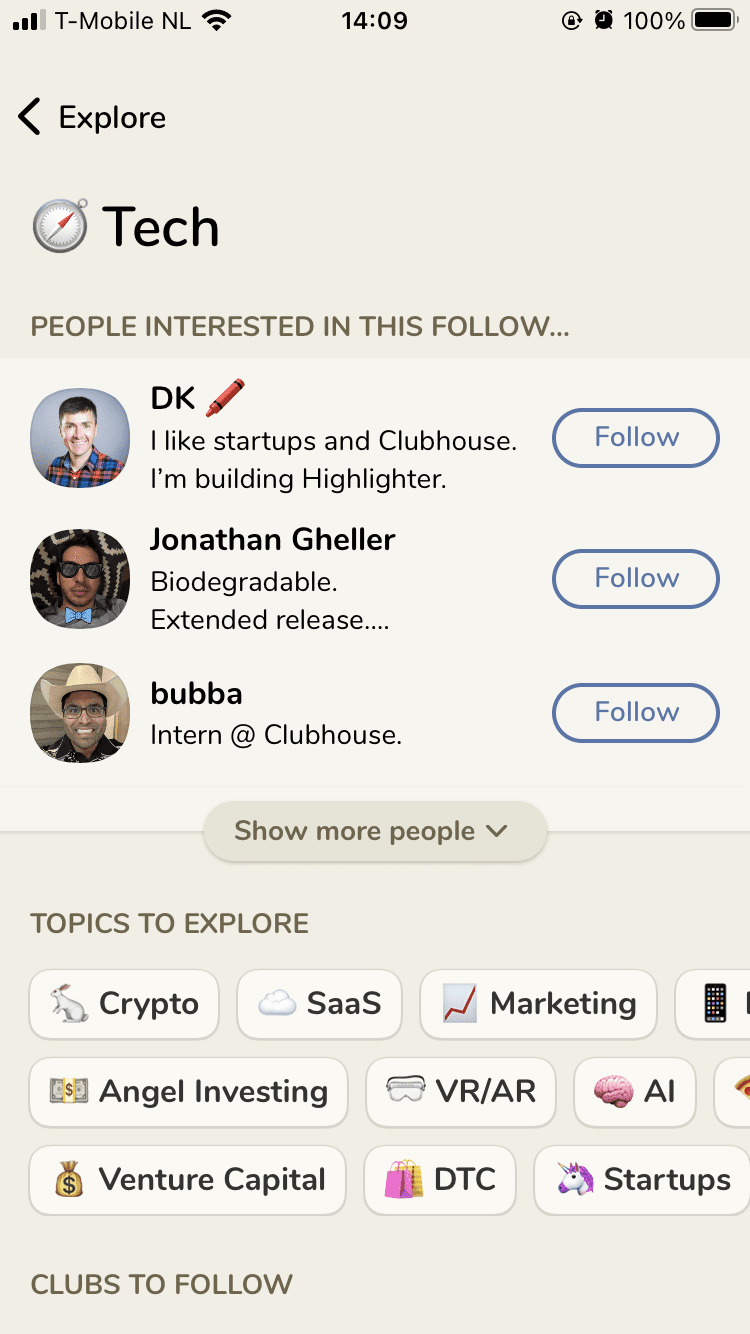This screenshot has width=750, height=1334.
Task: Tap bubba's cowboy hat avatar
Action: click(80, 713)
